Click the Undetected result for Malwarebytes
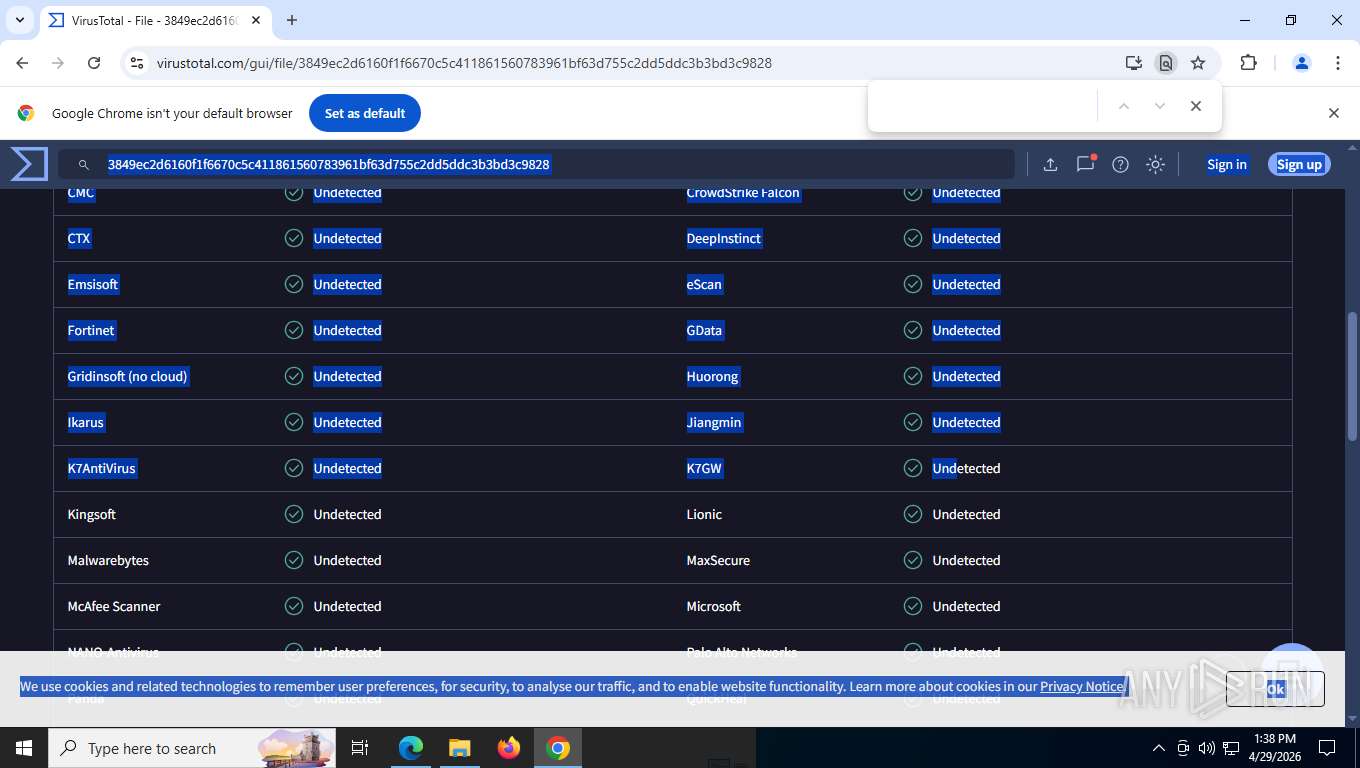Viewport: 1360px width, 768px height. coord(347,560)
